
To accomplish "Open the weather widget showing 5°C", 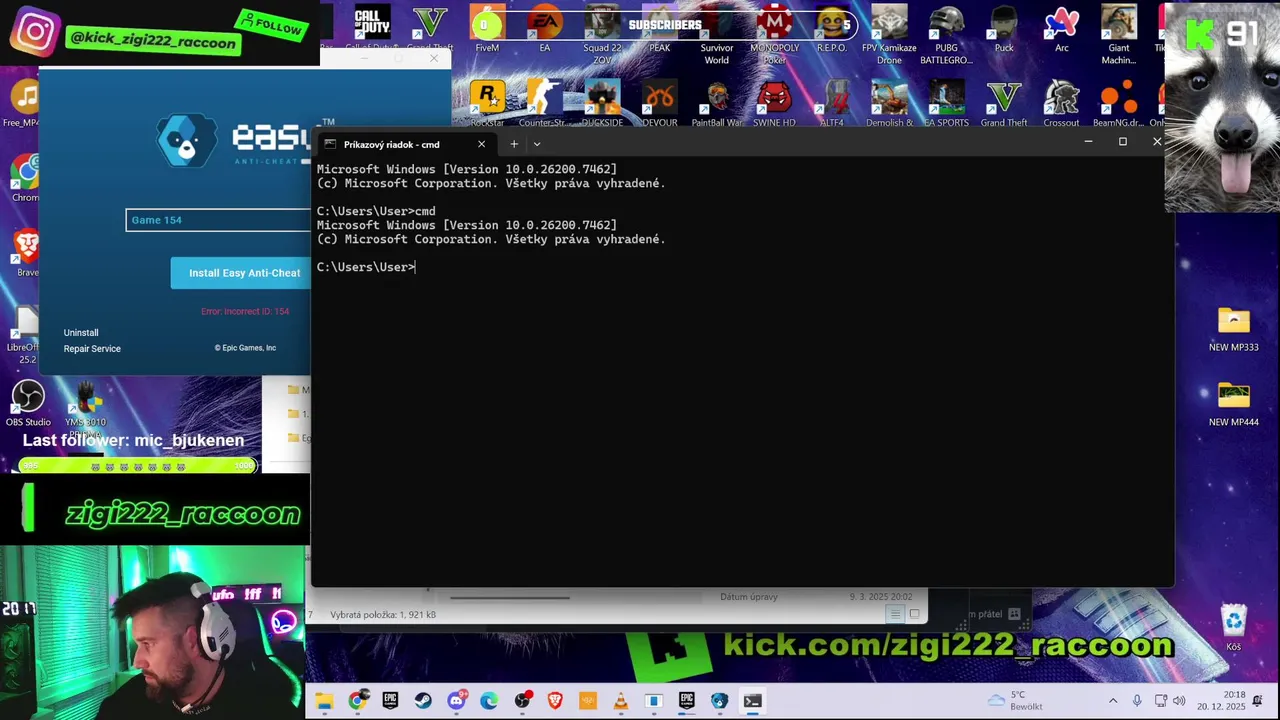I will [1015, 700].
